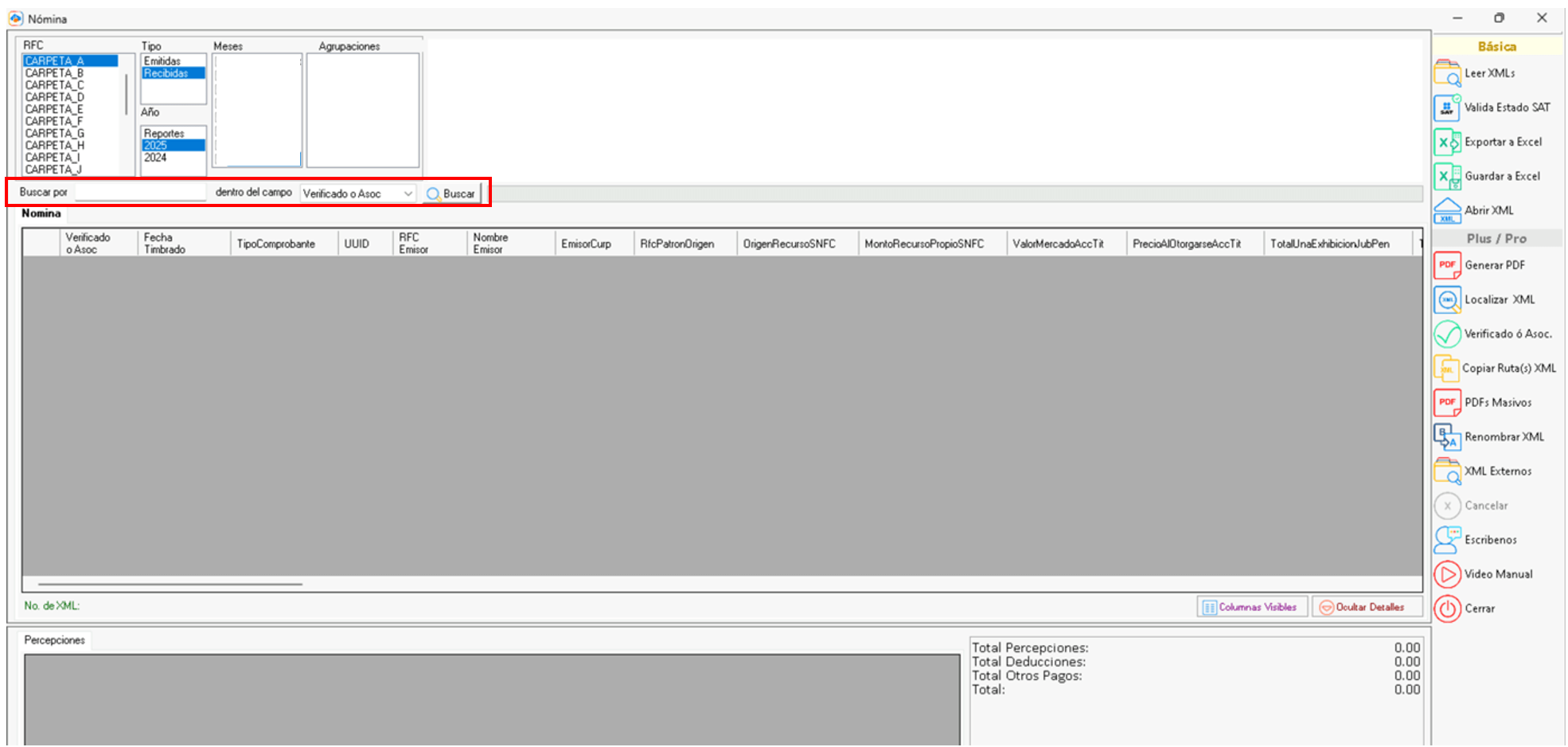Select Emitidas in the Tipo list

(163, 61)
